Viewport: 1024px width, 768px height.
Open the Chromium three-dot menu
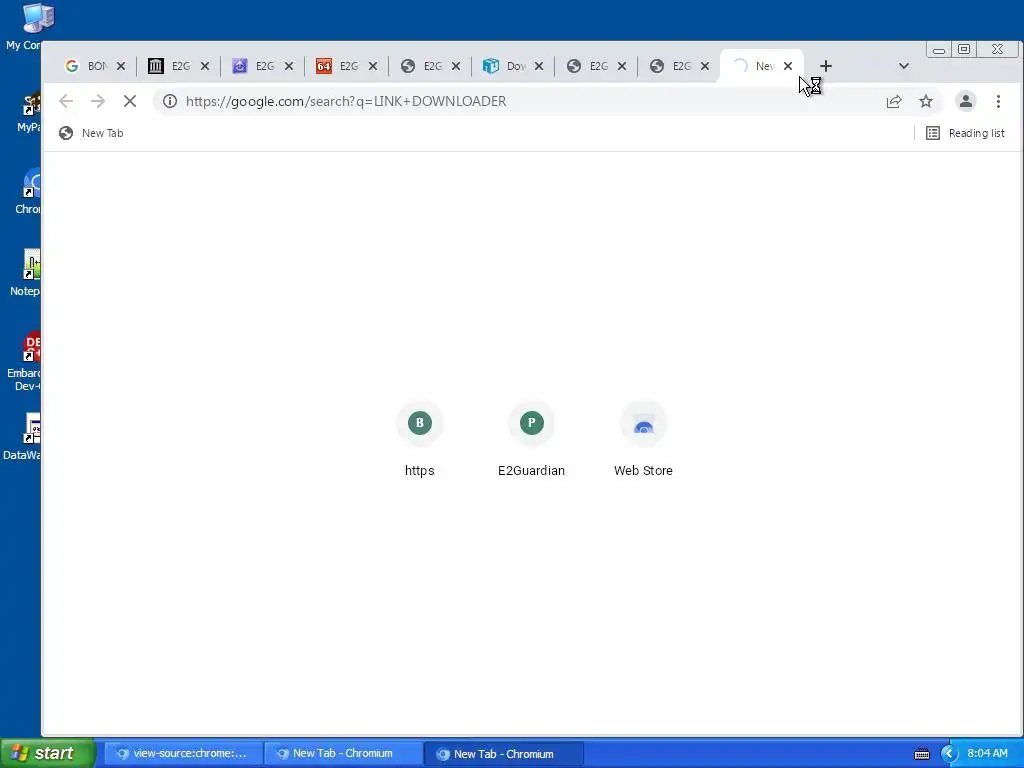(998, 101)
